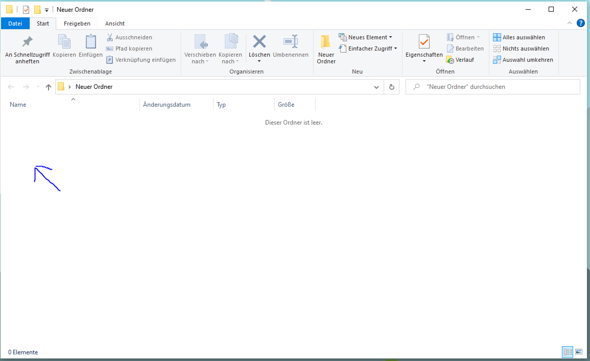Switch to large icons view in status bar
Image resolution: width=590 pixels, height=361 pixels.
[x=579, y=352]
